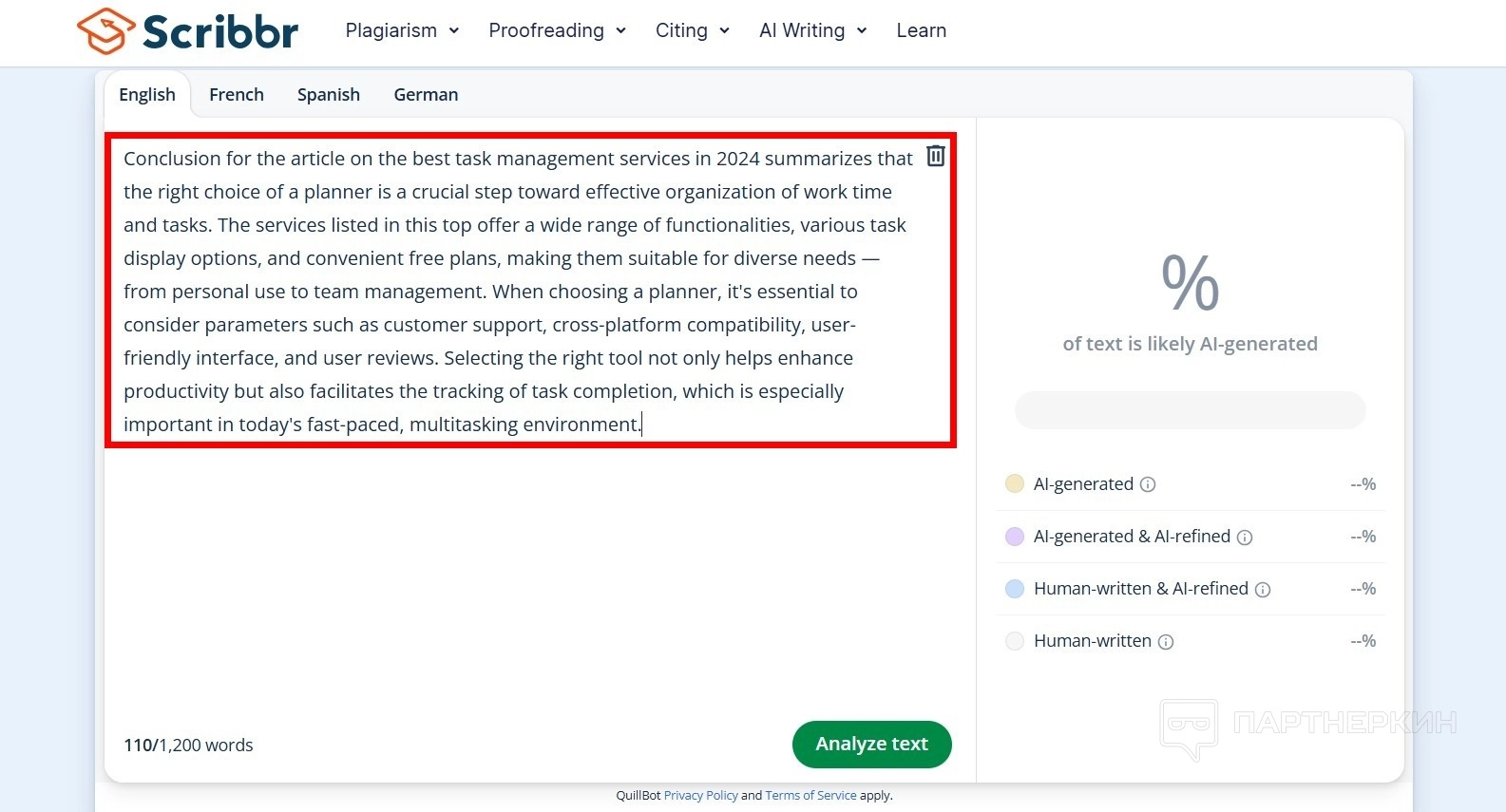The height and width of the screenshot is (812, 1506).
Task: Open the Terms of Service link
Action: 810,796
